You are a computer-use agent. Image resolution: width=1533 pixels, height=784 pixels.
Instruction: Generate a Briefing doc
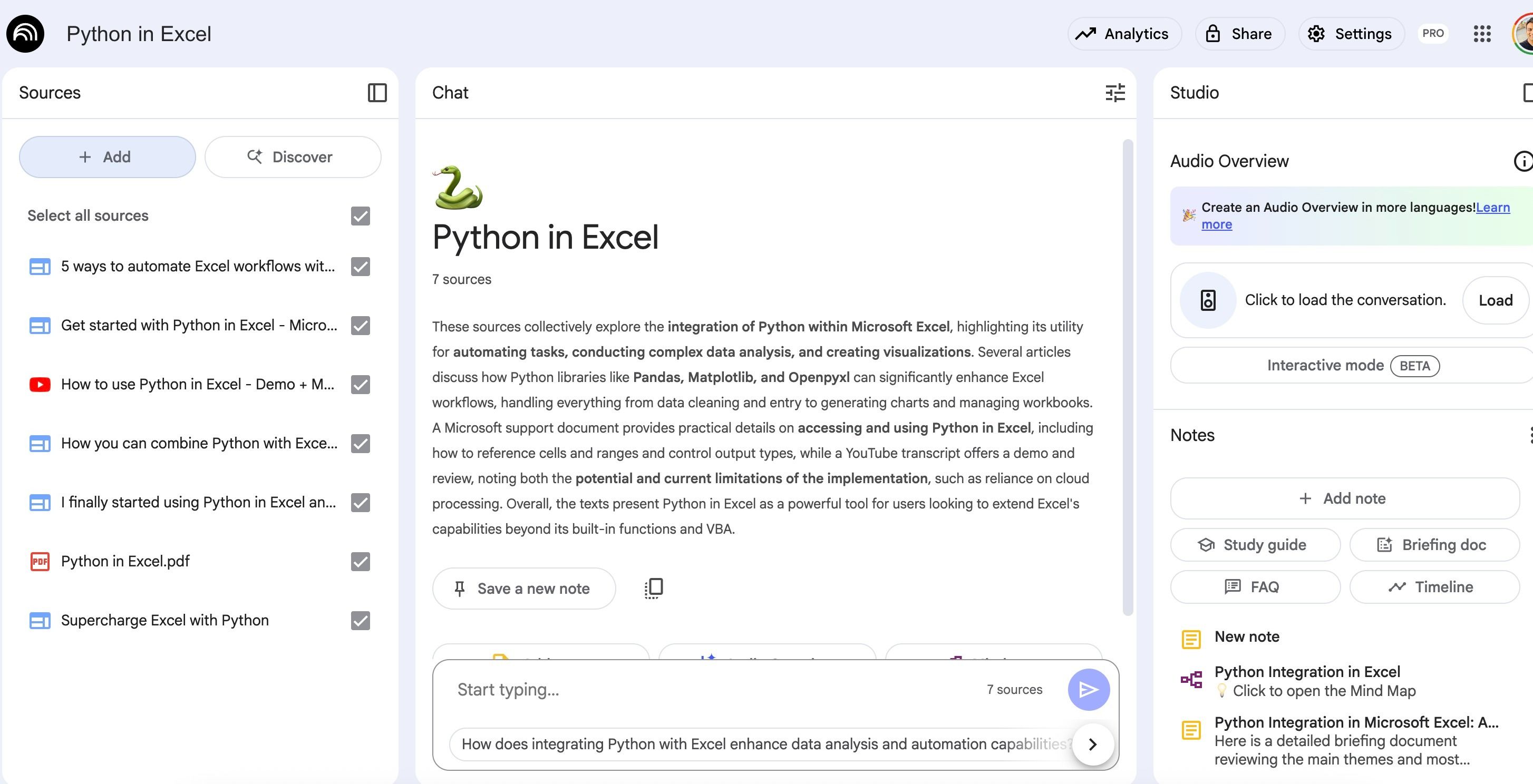point(1434,545)
